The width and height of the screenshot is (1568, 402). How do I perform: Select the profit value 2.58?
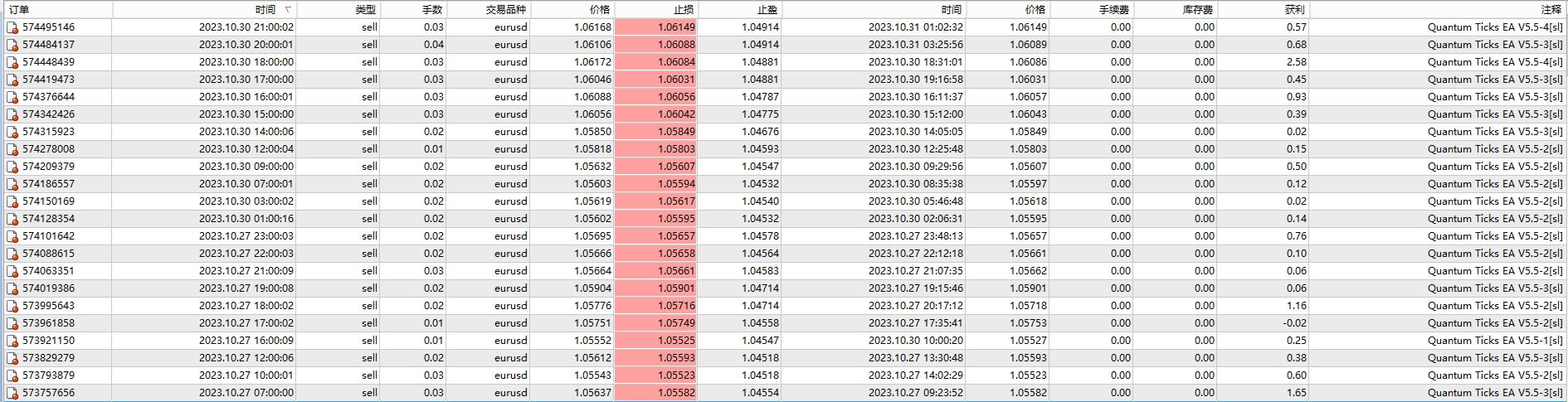pos(1296,62)
